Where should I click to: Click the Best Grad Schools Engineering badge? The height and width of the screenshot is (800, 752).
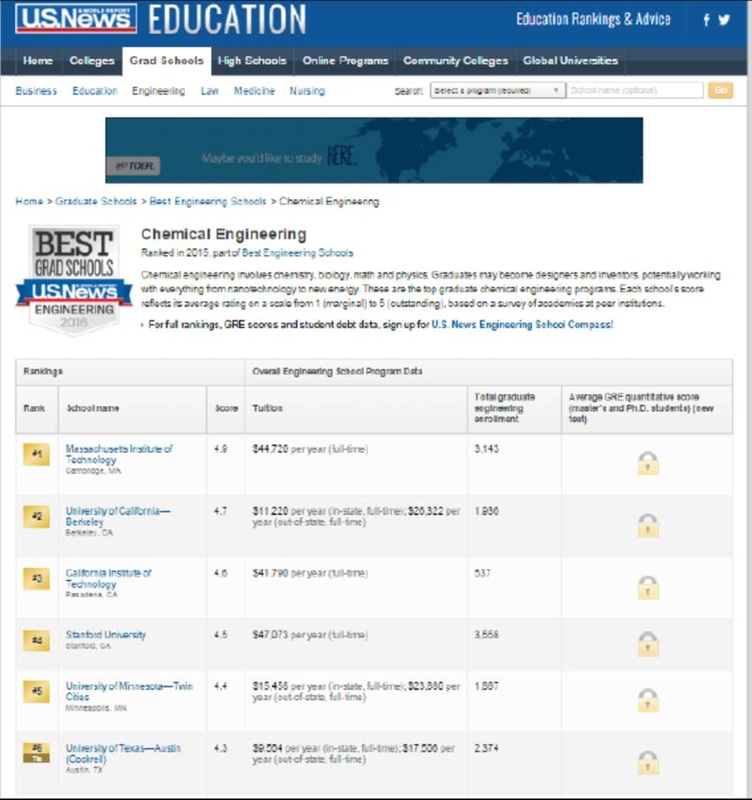point(74,280)
